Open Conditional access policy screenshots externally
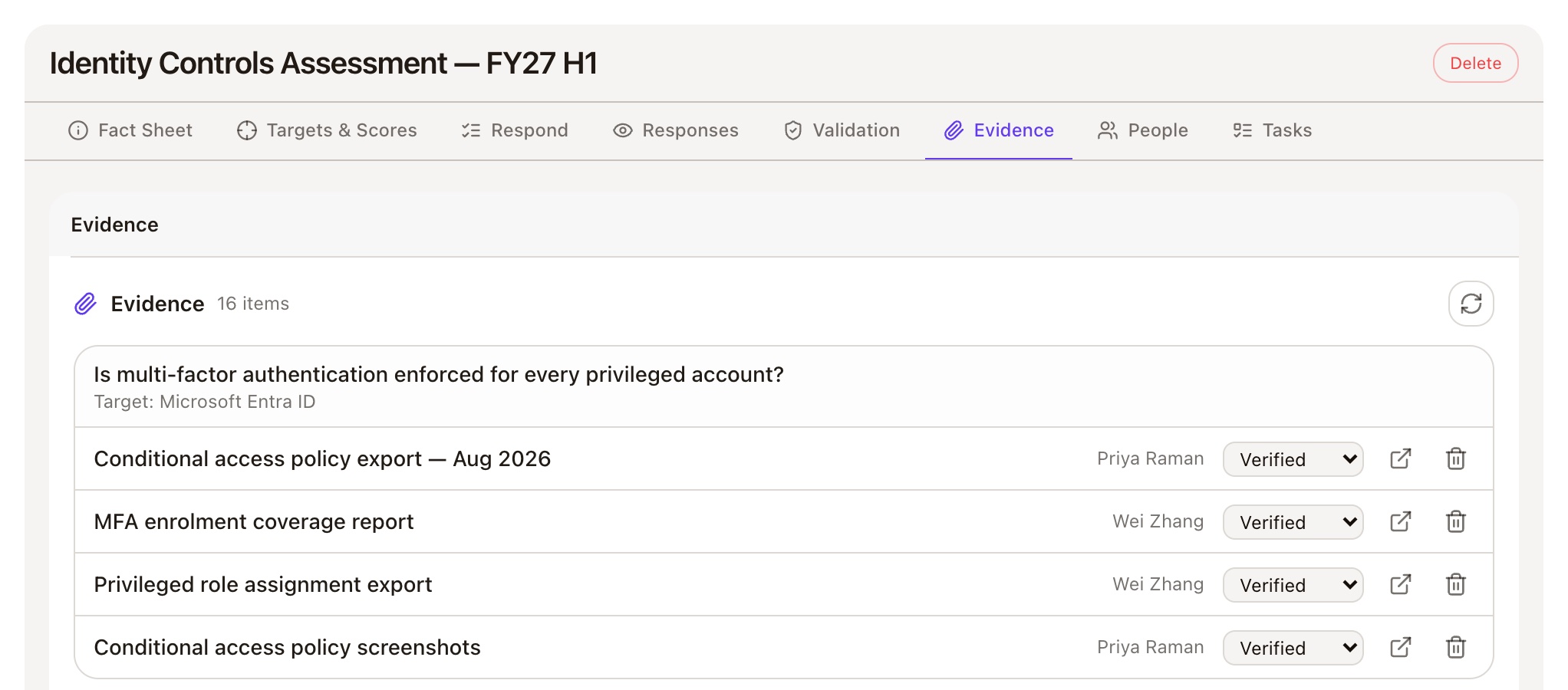The image size is (1568, 690). 1401,647
